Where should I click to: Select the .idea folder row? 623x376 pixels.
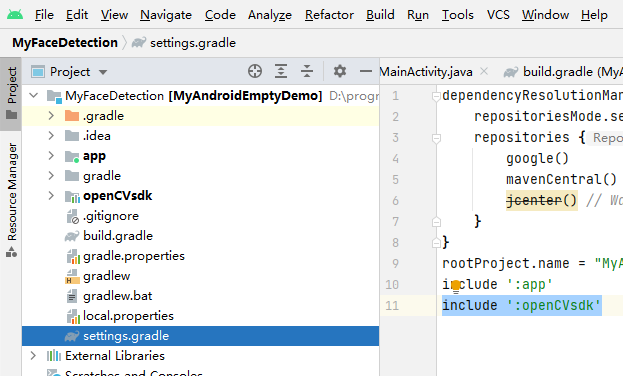201,136
